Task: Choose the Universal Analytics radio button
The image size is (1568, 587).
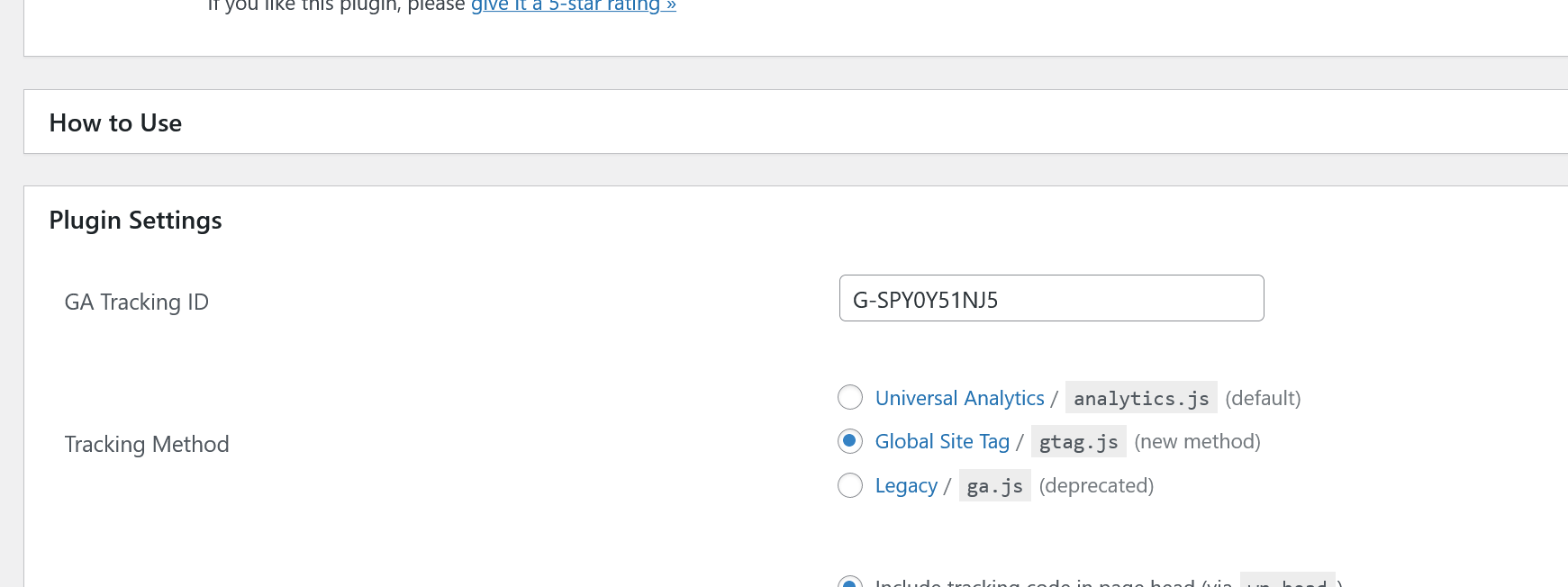Action: [849, 397]
